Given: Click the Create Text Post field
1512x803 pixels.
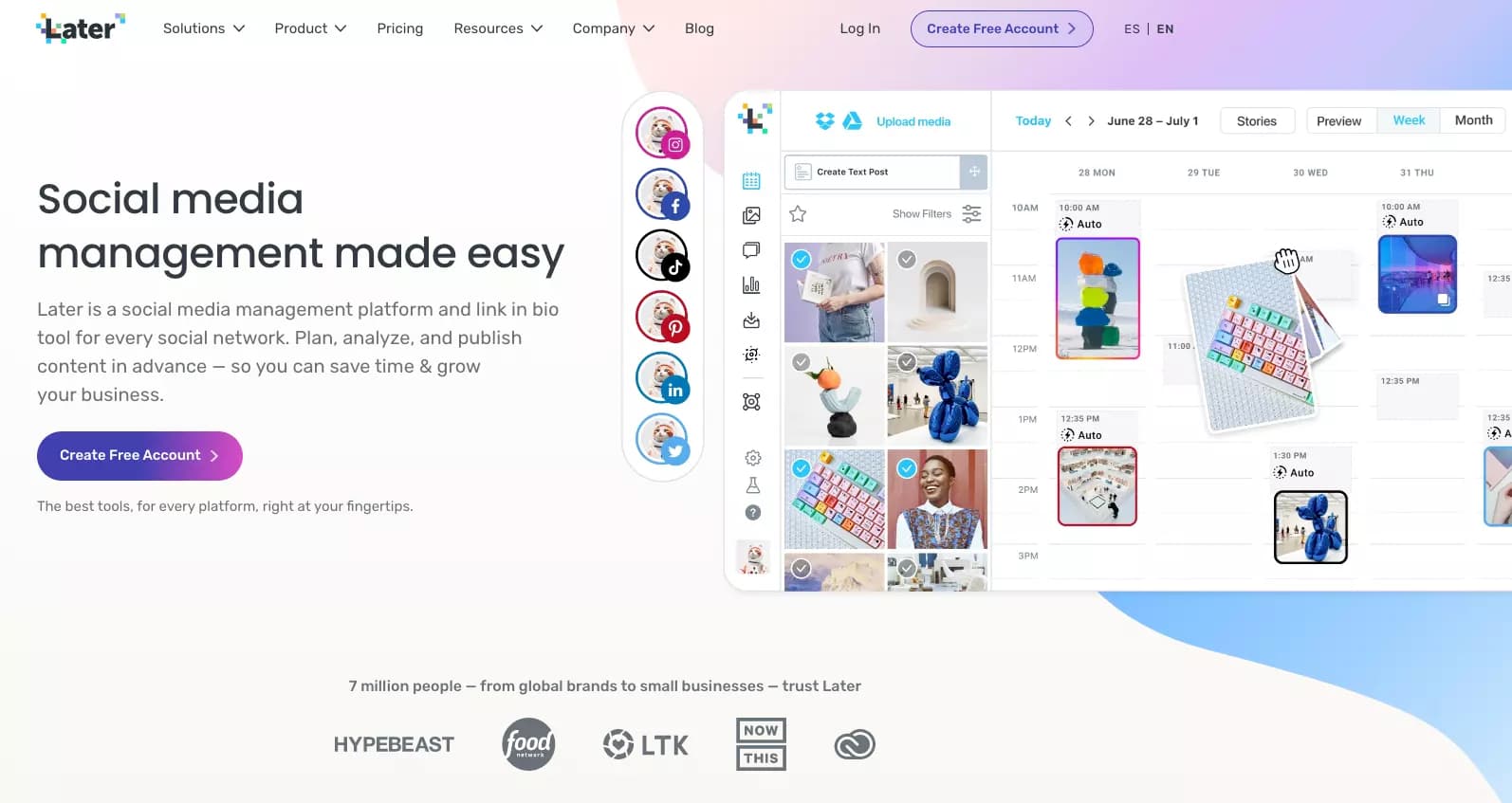Looking at the screenshot, I should click(873, 173).
